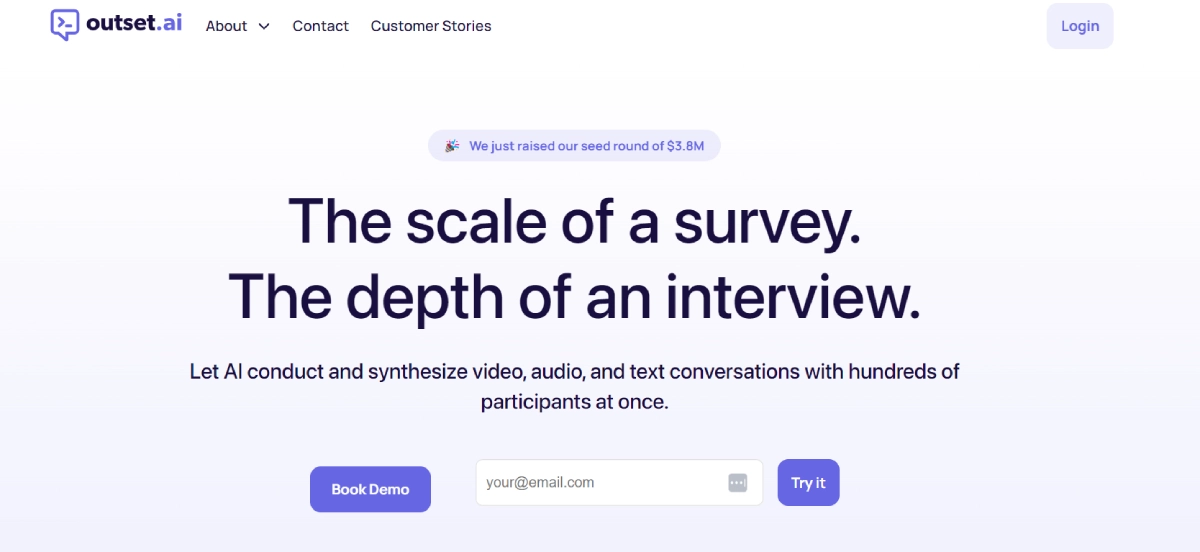
Task: Focus the your@email.com input field
Action: pyautogui.click(x=600, y=483)
